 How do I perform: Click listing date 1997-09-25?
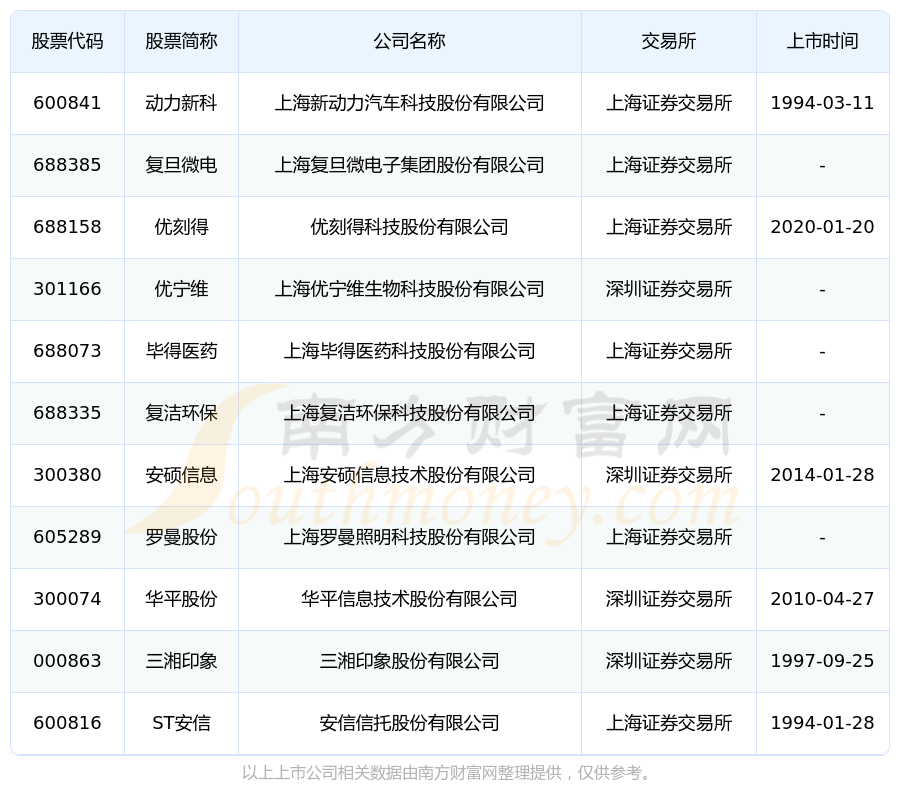[823, 661]
